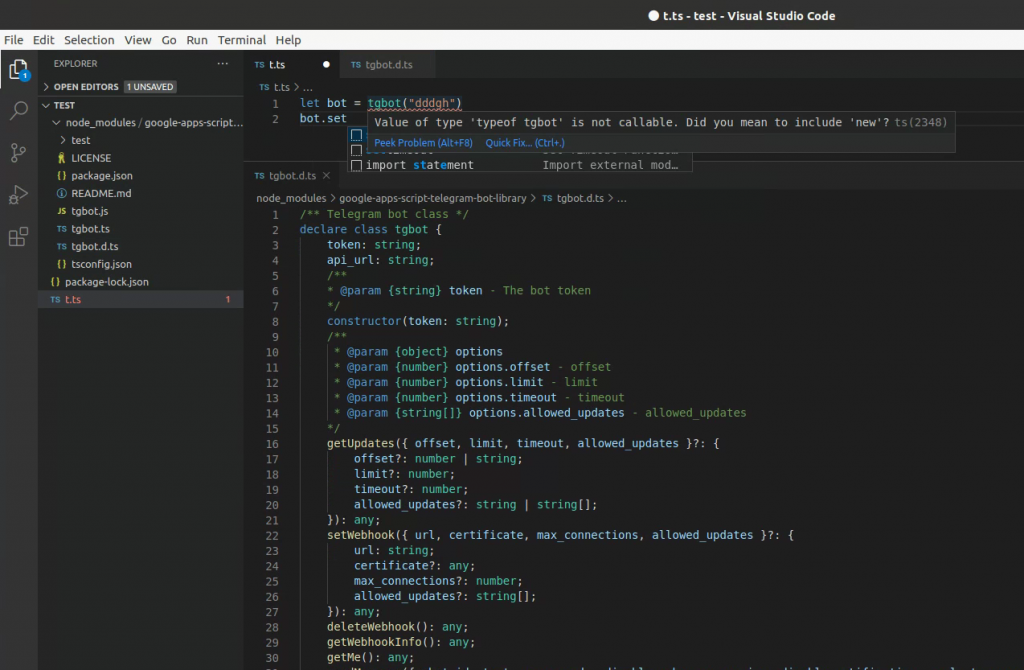
Task: Expand the test subfolder
Action: tap(63, 140)
